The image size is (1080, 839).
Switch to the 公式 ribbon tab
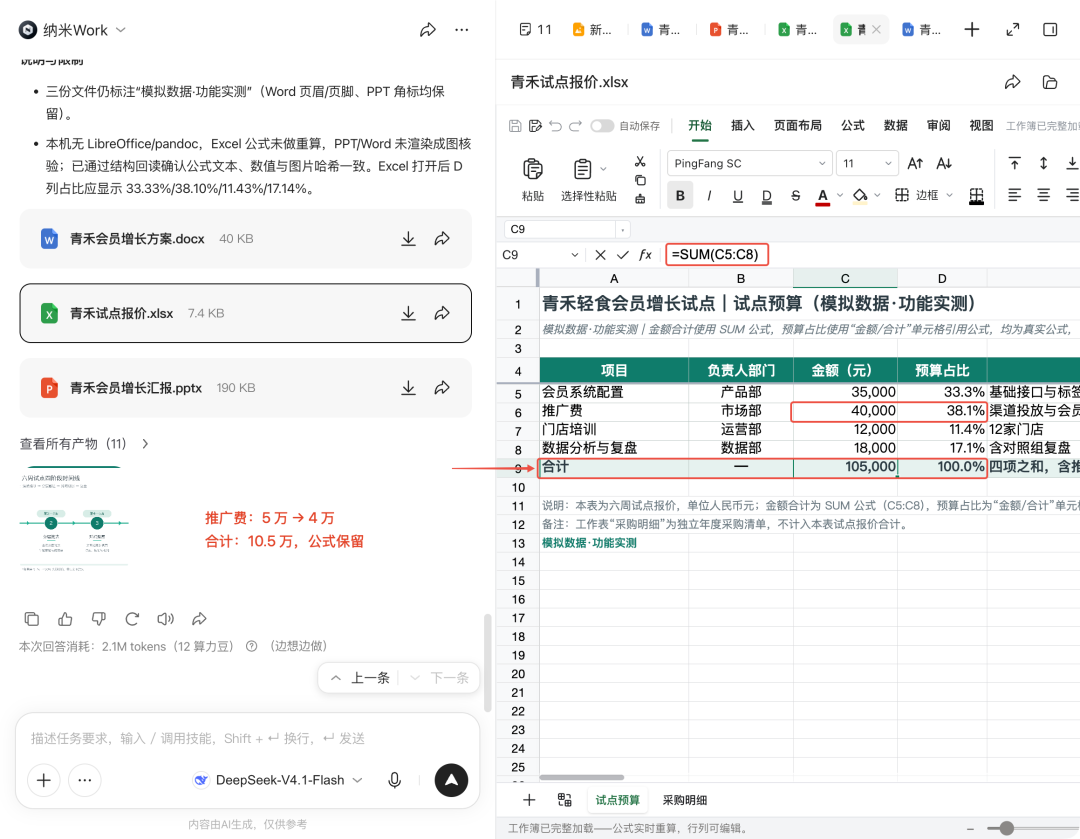point(852,125)
